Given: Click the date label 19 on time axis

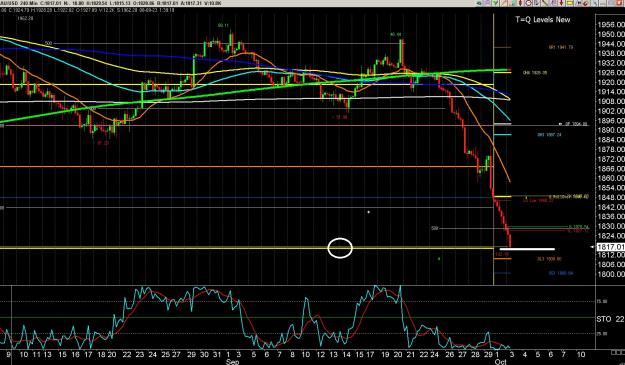Looking at the screenshot, I should click(x=385, y=354).
